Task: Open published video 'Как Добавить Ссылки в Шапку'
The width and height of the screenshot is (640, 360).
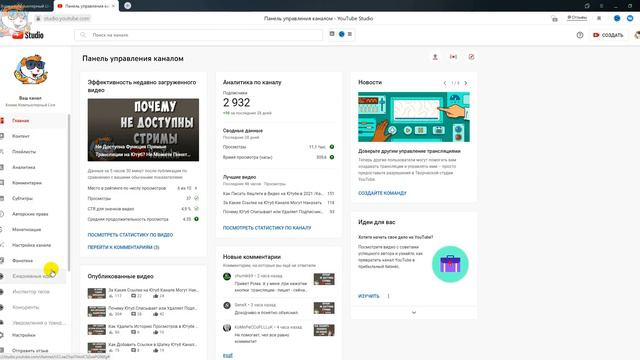Action: point(153,344)
